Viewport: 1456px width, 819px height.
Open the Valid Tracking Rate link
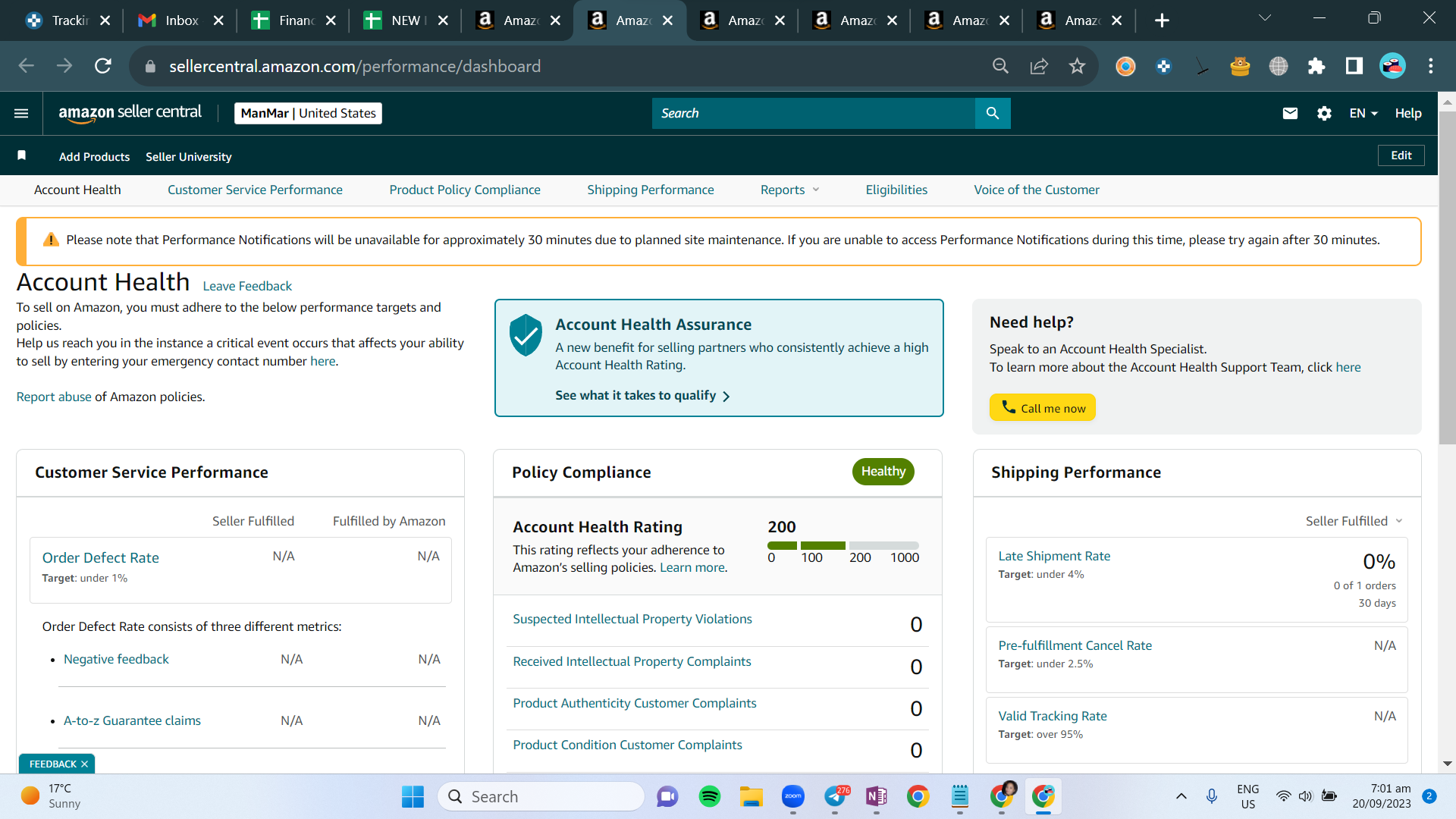(x=1053, y=716)
